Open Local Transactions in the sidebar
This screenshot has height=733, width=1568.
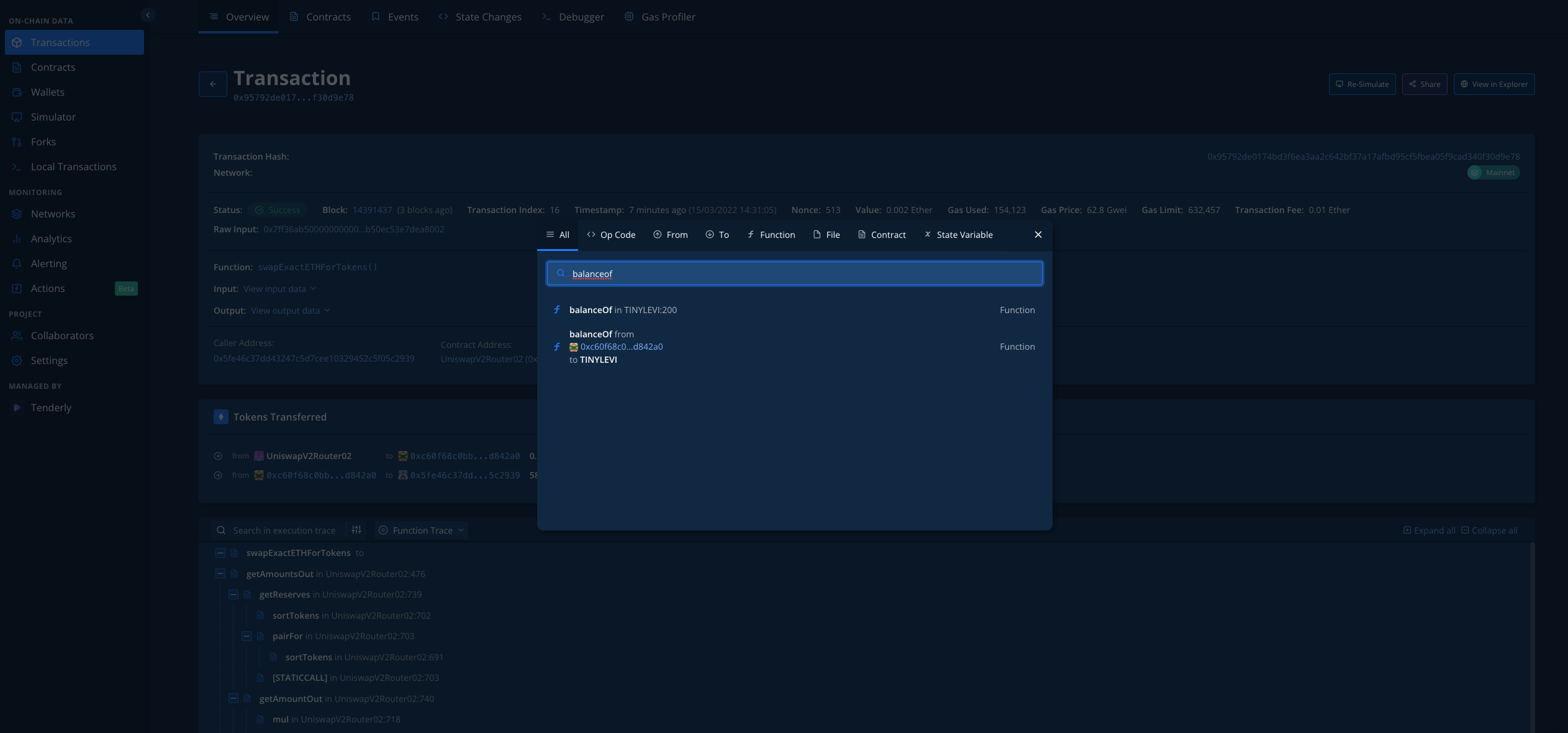[x=75, y=166]
